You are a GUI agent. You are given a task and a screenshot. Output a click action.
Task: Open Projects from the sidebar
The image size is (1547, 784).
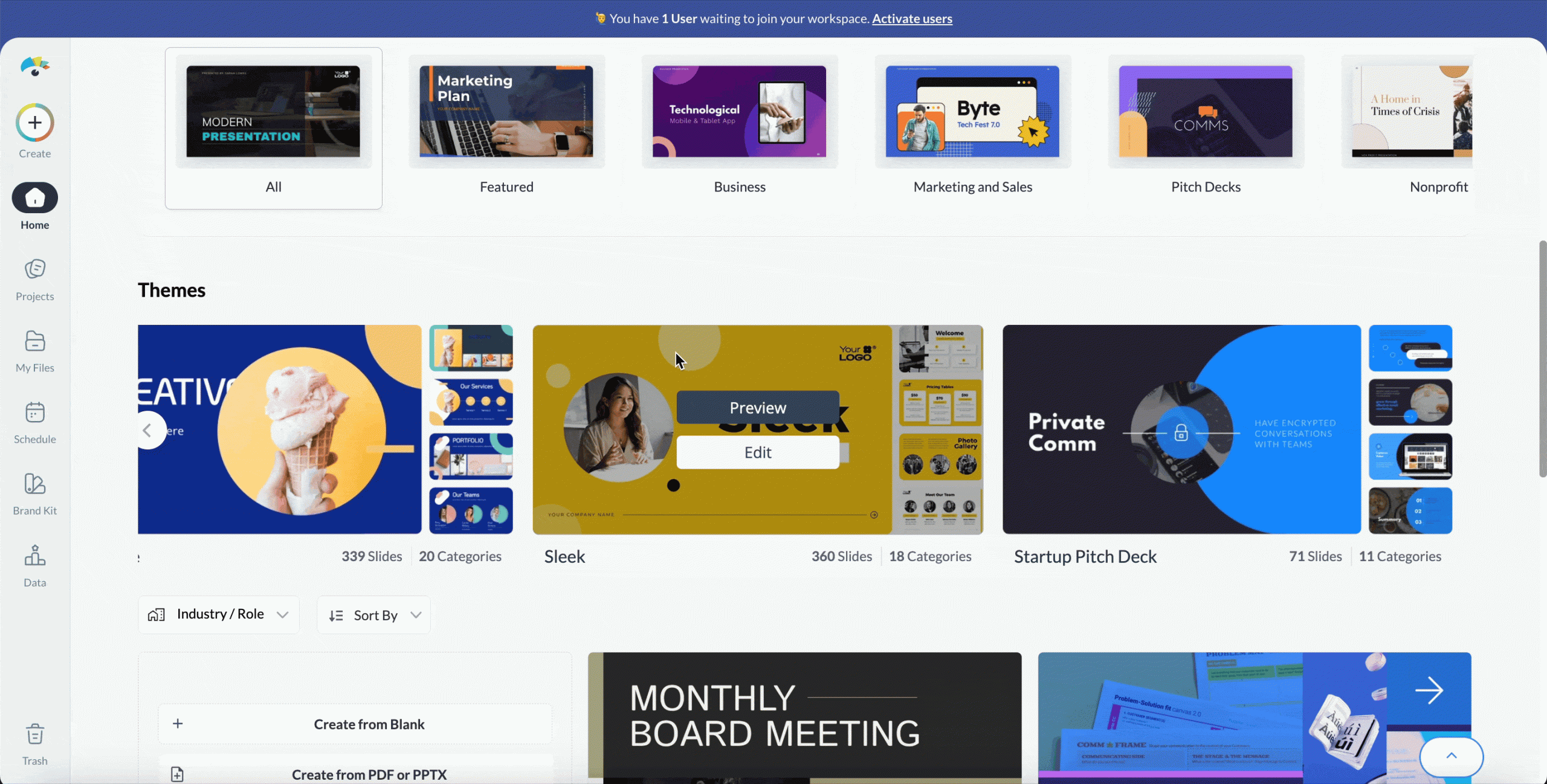35,280
